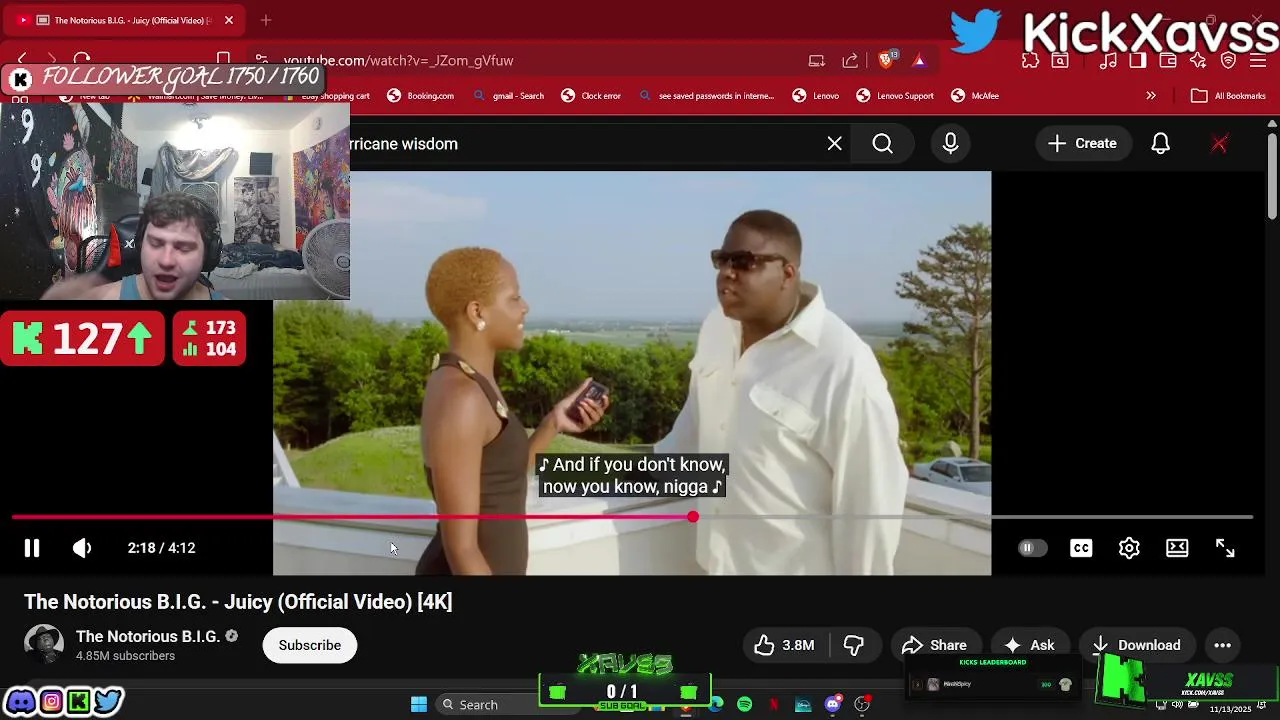Click the taskbar date 11/13/2025
Screen dimensions: 1280x720
pos(1230,709)
